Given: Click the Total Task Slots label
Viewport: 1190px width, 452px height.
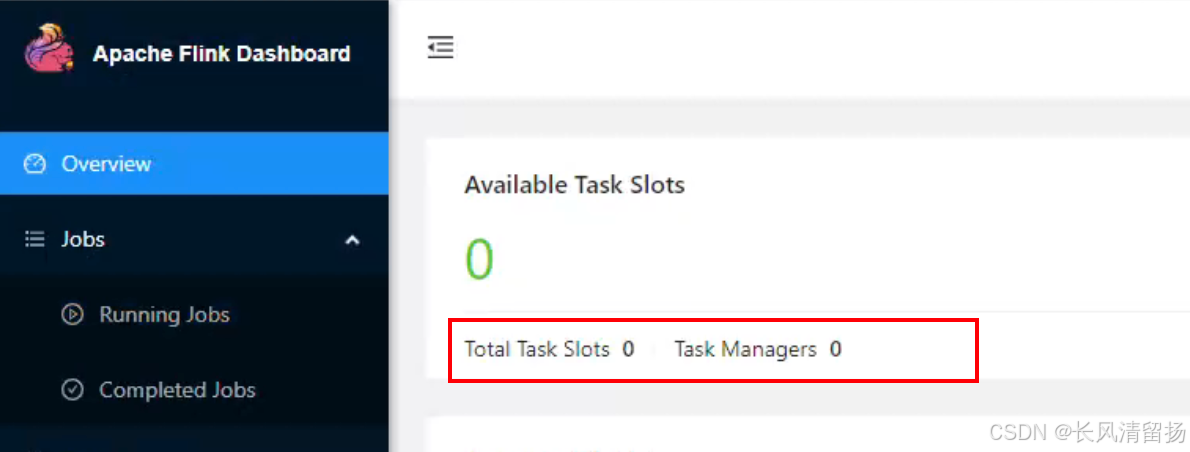Looking at the screenshot, I should [537, 349].
